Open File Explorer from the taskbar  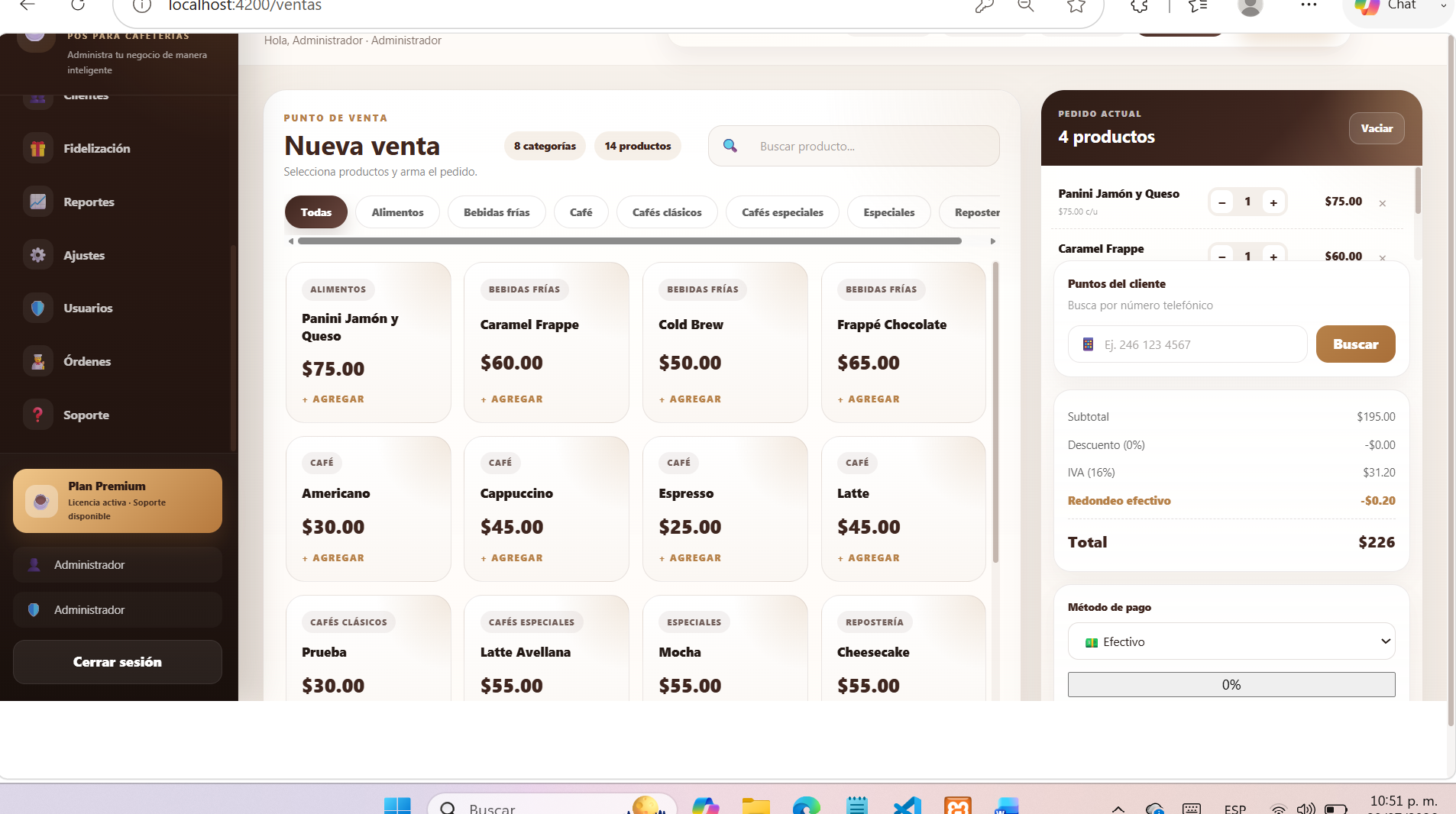[x=756, y=806]
